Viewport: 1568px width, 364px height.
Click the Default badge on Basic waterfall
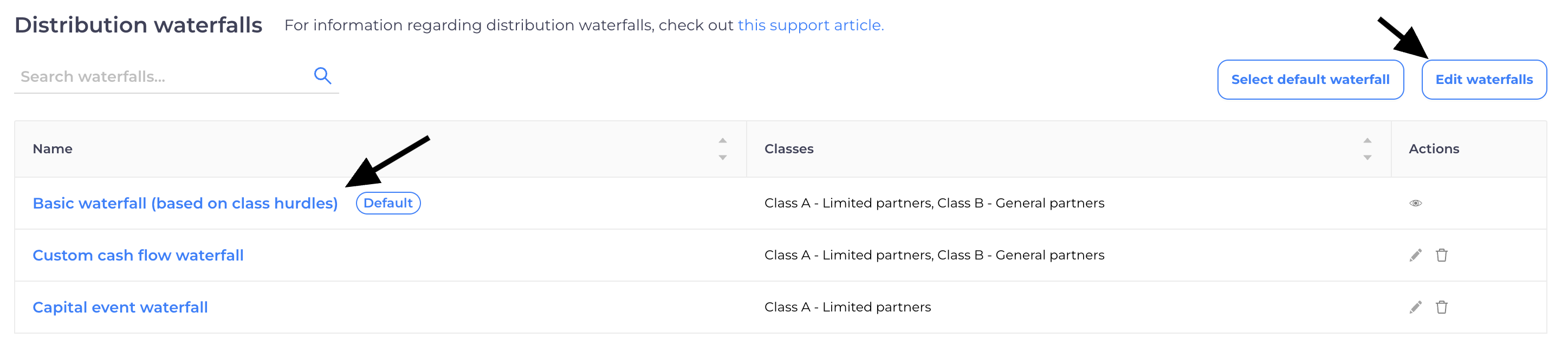click(388, 203)
